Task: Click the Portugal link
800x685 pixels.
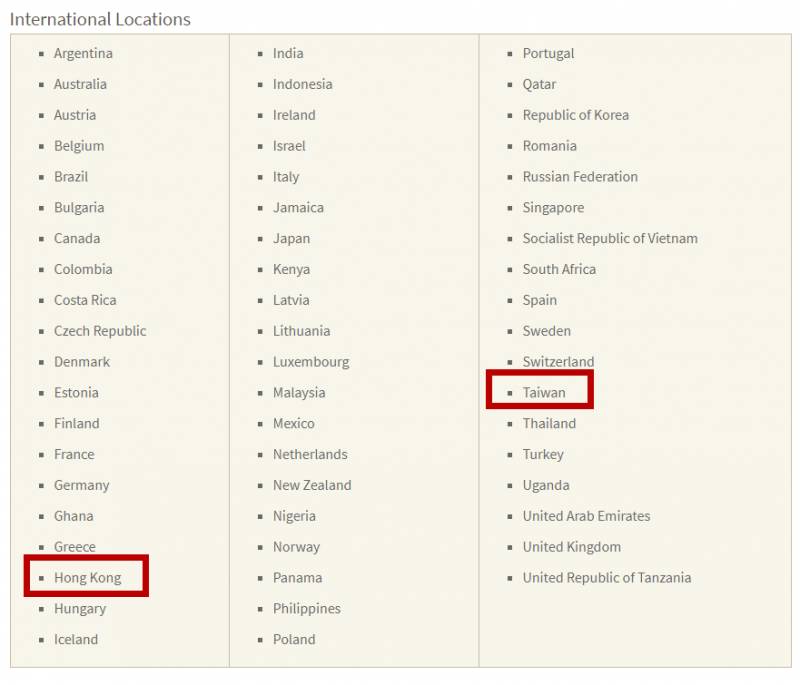Action: pos(548,54)
